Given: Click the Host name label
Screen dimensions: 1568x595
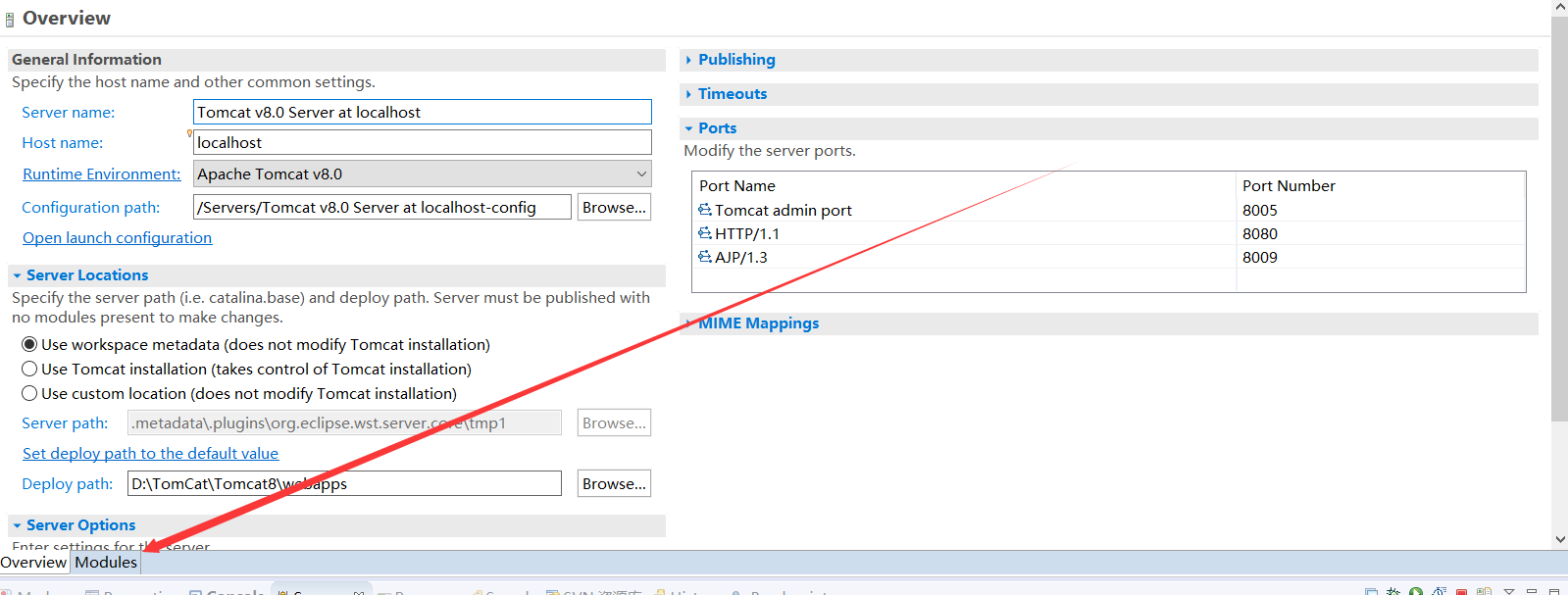Looking at the screenshot, I should [x=62, y=142].
